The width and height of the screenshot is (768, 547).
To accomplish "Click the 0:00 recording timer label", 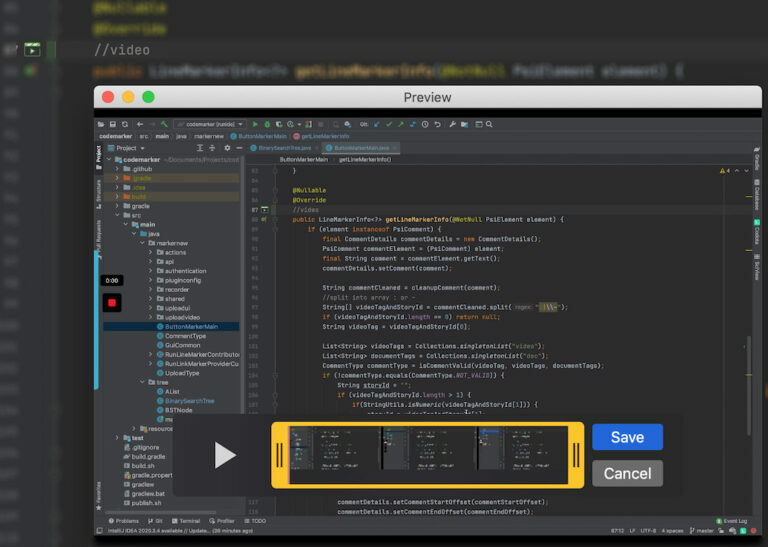I will (112, 281).
